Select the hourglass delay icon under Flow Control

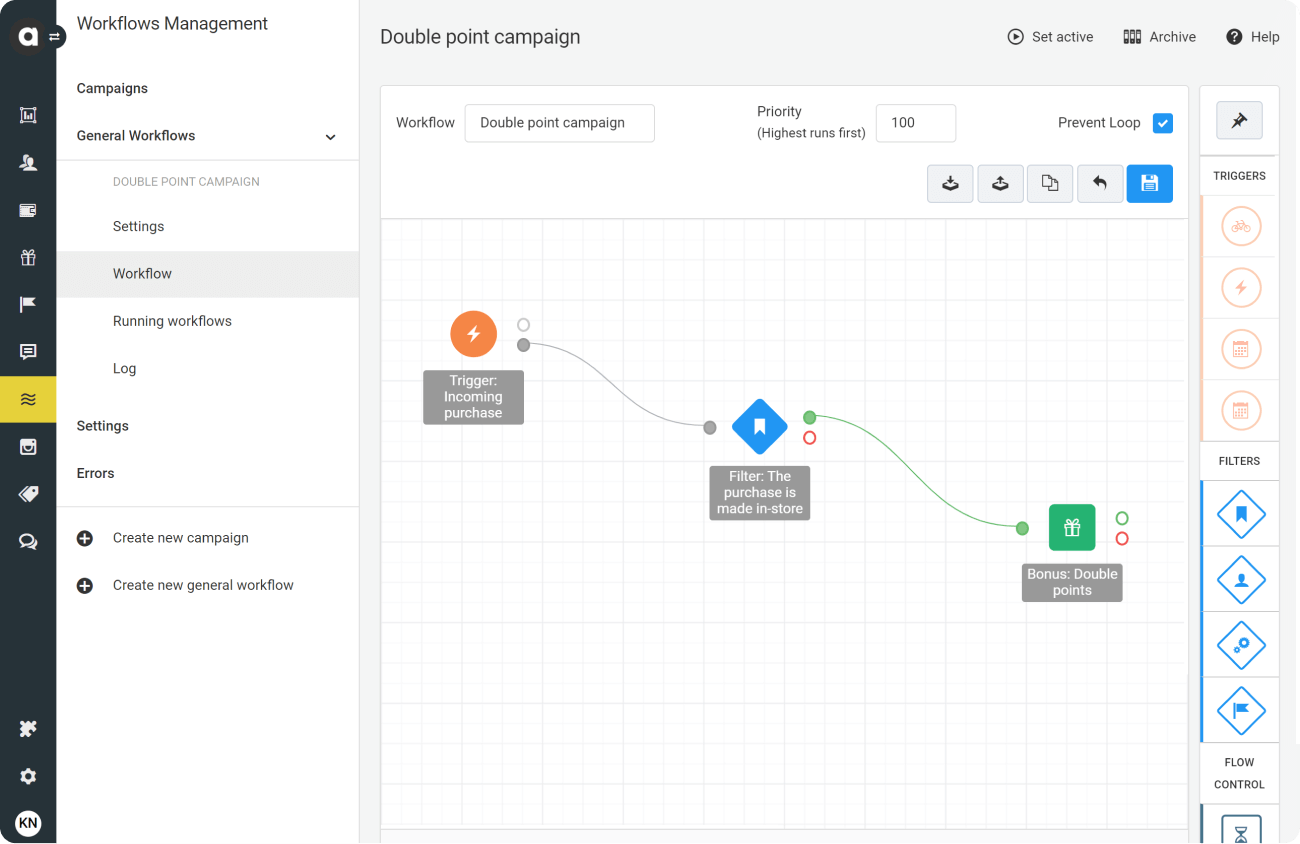[1240, 830]
